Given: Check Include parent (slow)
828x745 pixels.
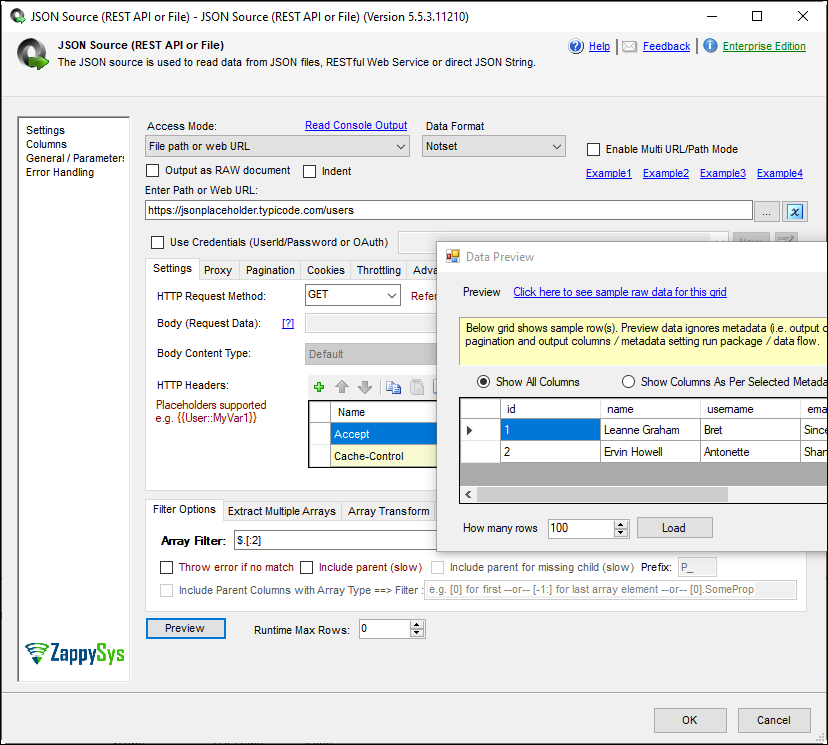Looking at the screenshot, I should [306, 568].
